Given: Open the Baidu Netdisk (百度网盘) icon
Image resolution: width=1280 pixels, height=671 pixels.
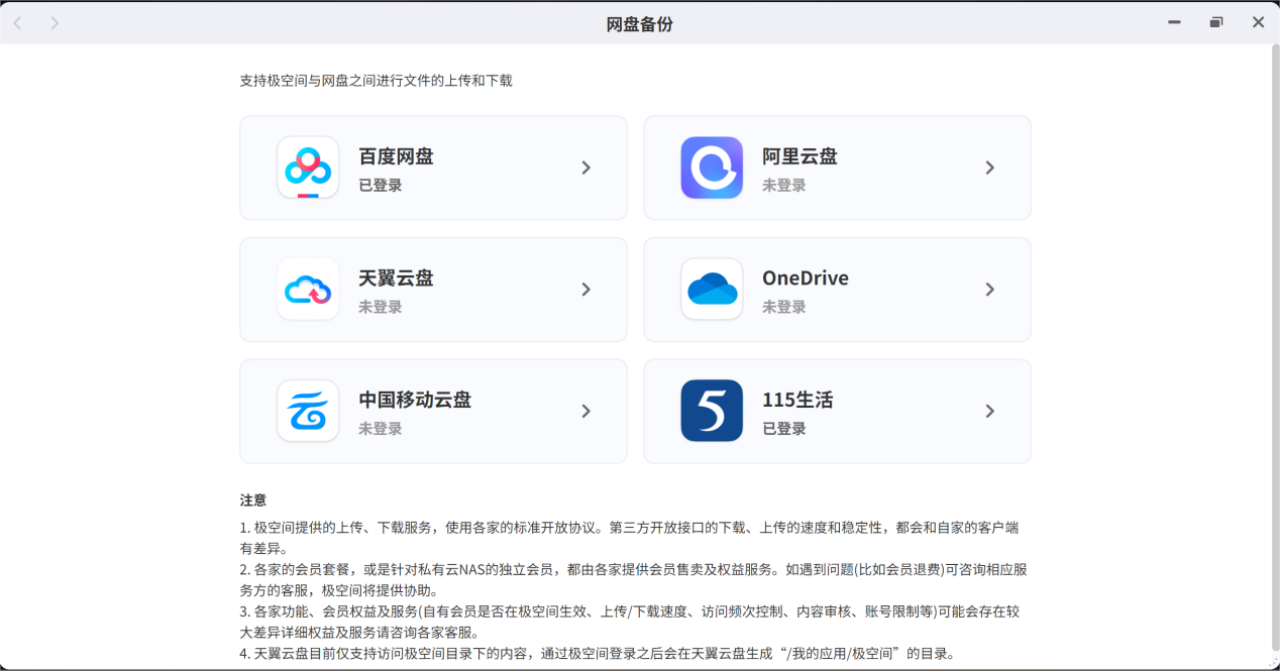Looking at the screenshot, I should click(308, 167).
